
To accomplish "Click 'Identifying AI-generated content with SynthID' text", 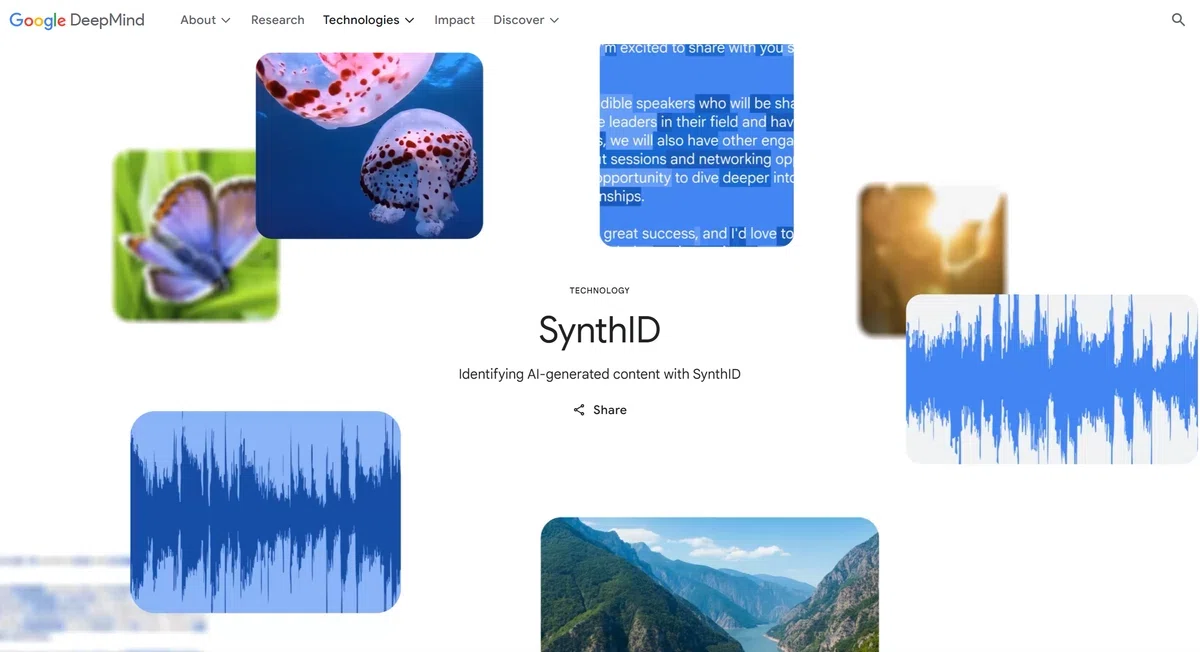I will tap(599, 374).
